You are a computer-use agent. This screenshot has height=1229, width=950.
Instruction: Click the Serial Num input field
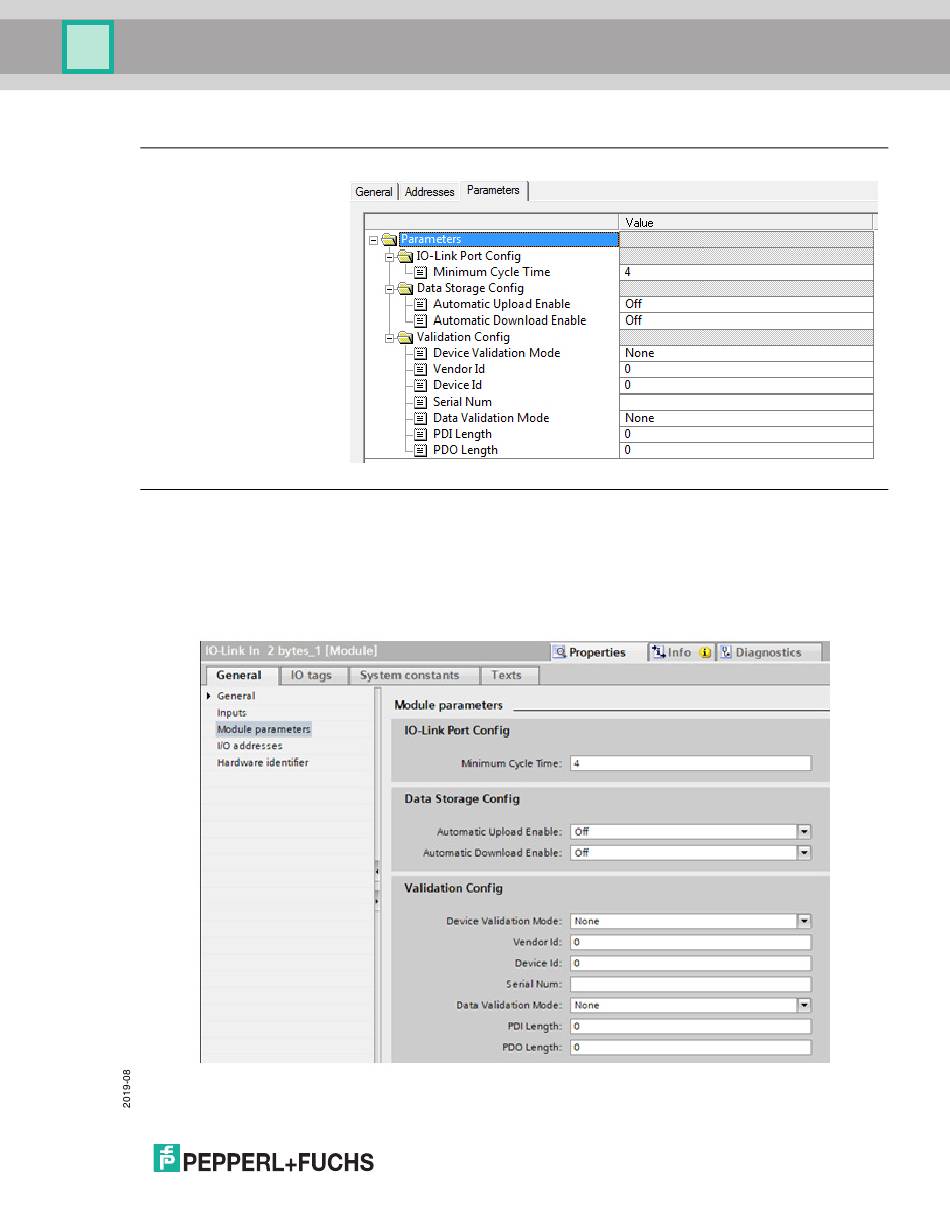point(691,984)
